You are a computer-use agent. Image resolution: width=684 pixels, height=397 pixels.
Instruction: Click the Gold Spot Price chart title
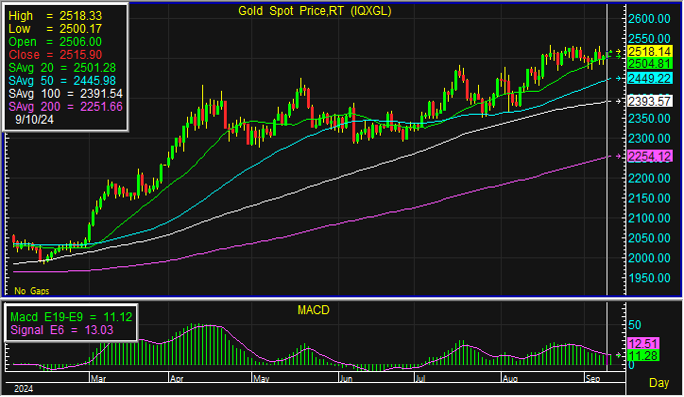coord(315,11)
